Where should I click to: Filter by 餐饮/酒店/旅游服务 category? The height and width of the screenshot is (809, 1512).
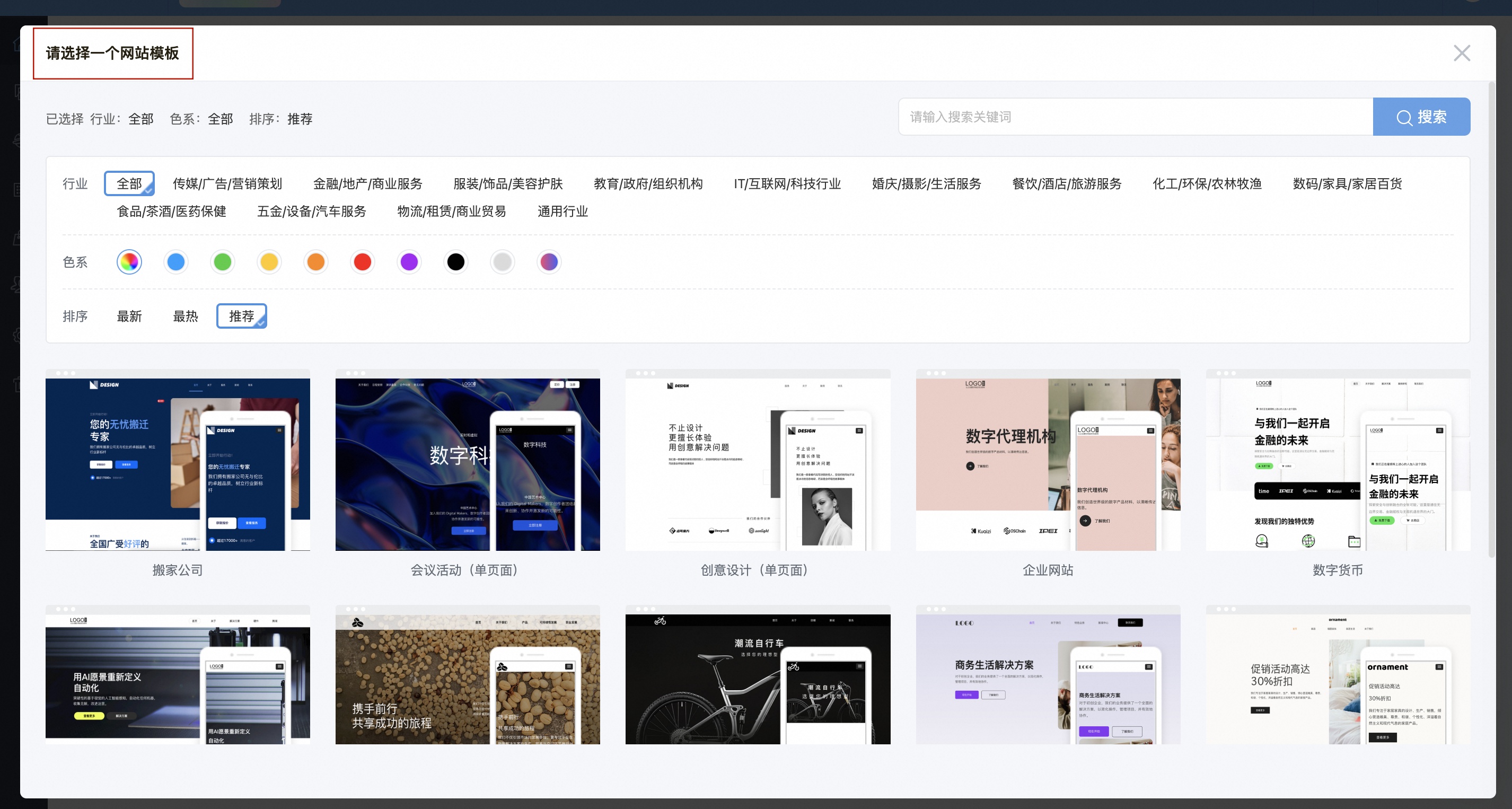coord(1067,184)
